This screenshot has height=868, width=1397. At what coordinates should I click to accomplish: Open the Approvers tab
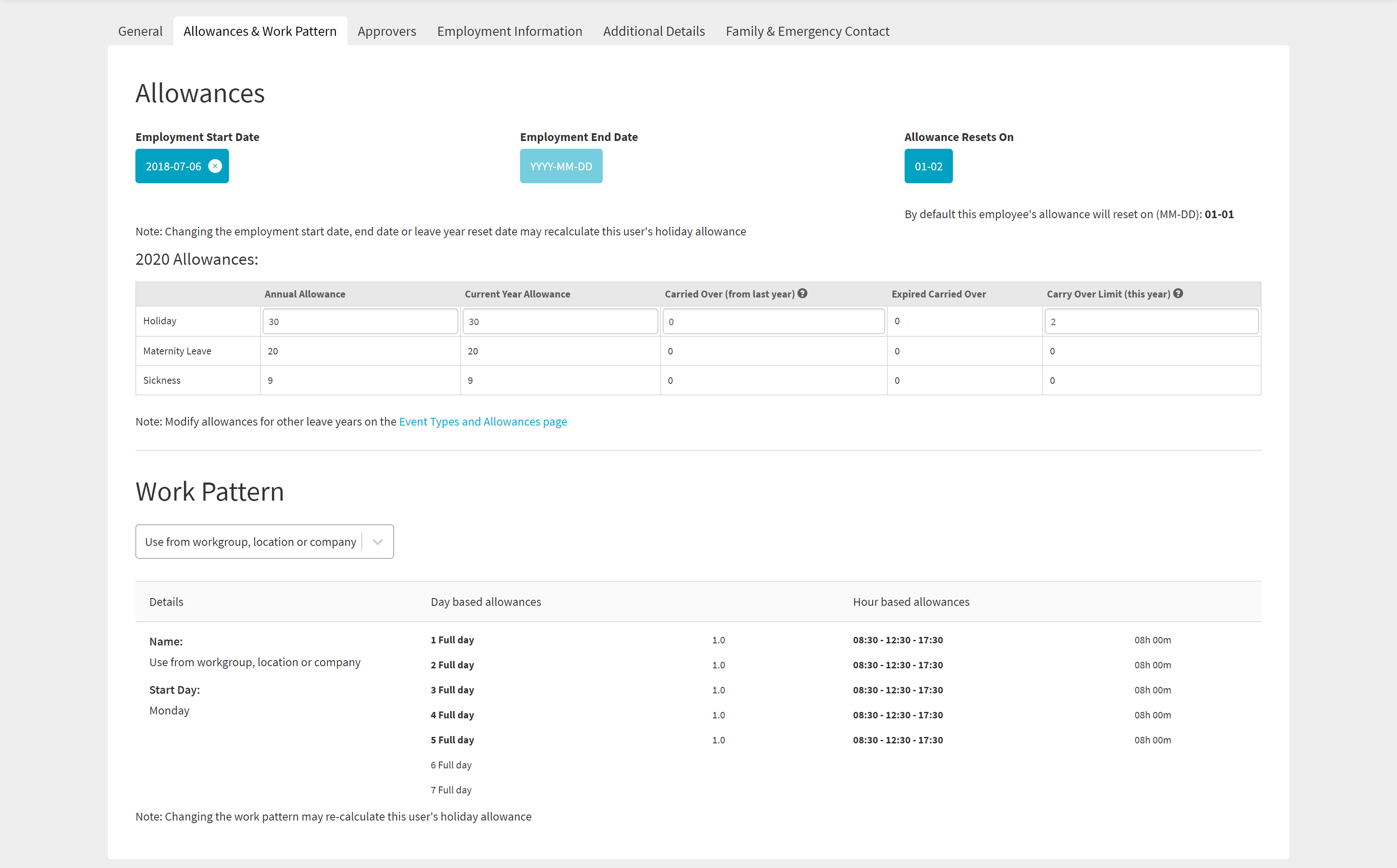[387, 31]
